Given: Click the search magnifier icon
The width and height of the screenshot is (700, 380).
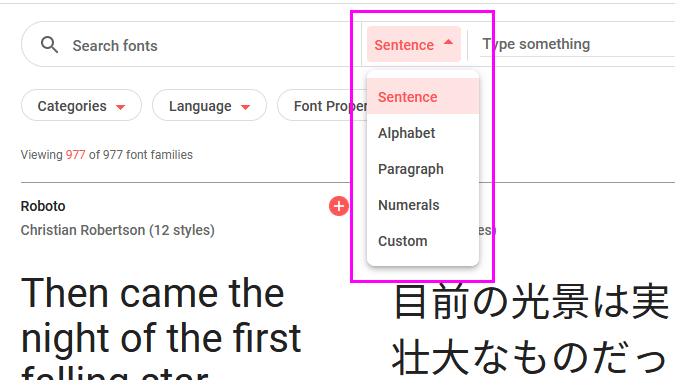Looking at the screenshot, I should [x=49, y=45].
